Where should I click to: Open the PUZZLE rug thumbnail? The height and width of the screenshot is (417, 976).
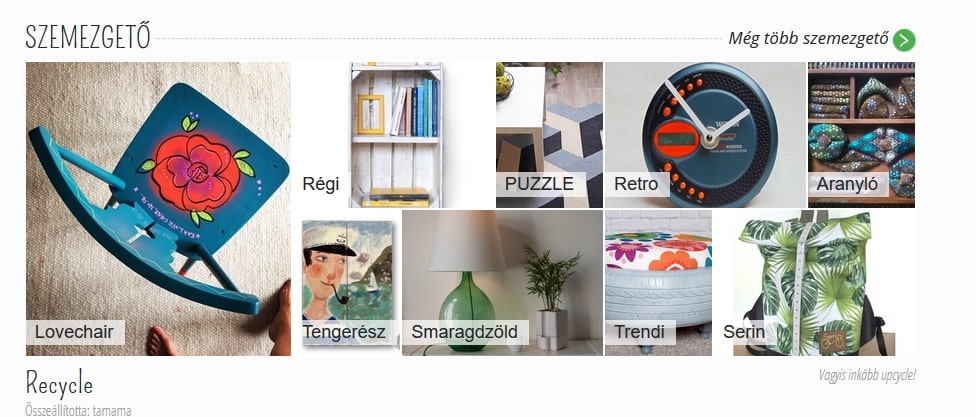549,134
